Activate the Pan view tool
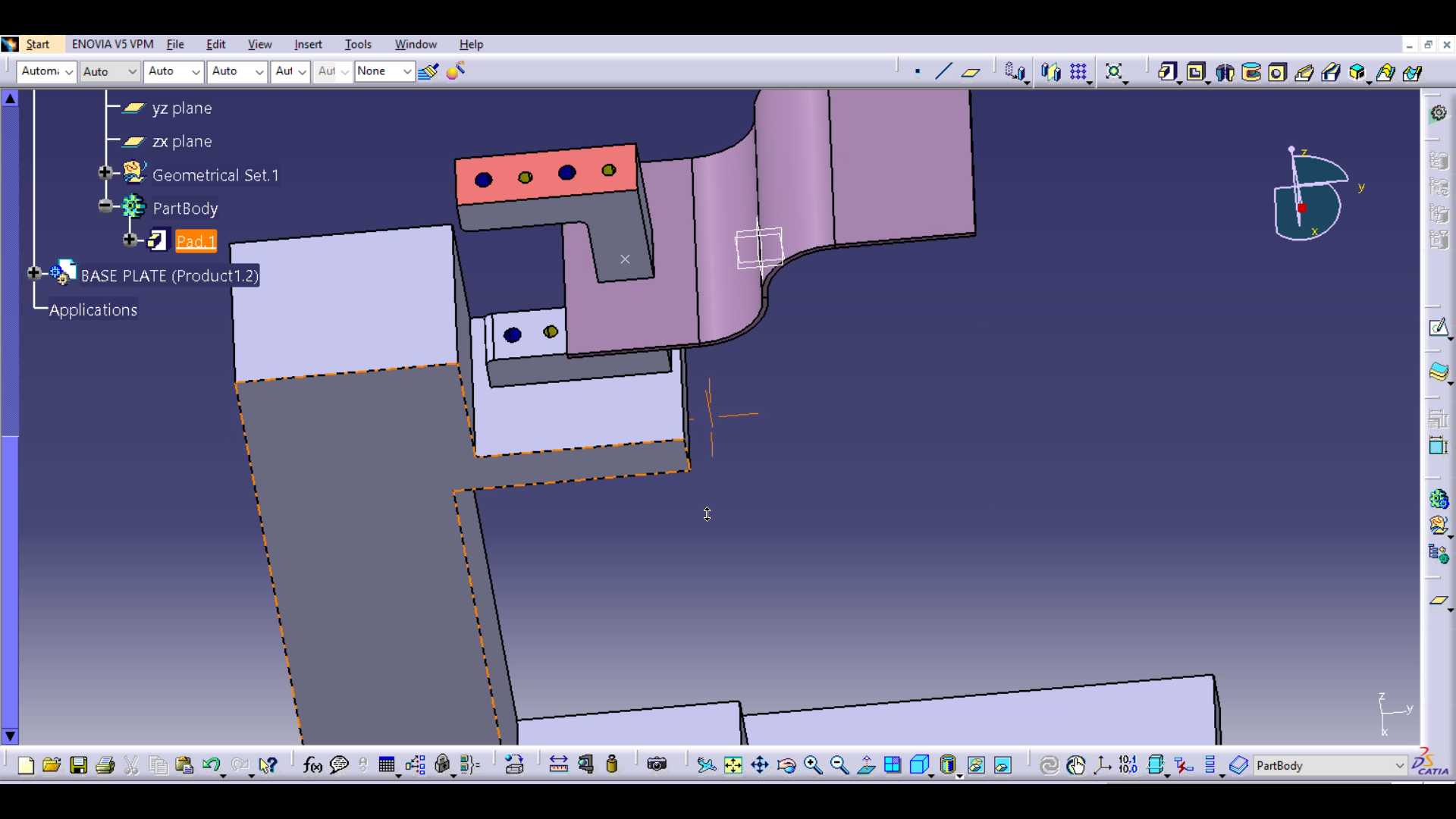1456x819 pixels. click(760, 765)
